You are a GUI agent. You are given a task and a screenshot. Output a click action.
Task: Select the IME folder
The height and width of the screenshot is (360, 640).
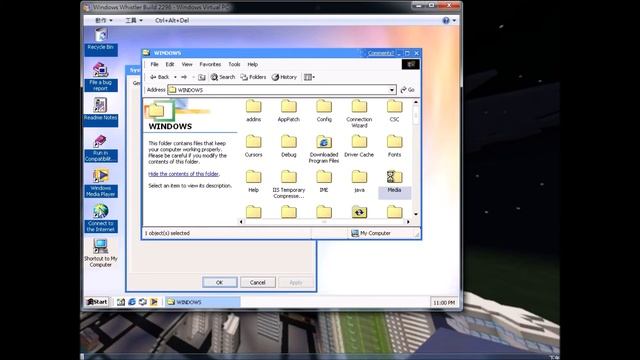[x=324, y=182]
